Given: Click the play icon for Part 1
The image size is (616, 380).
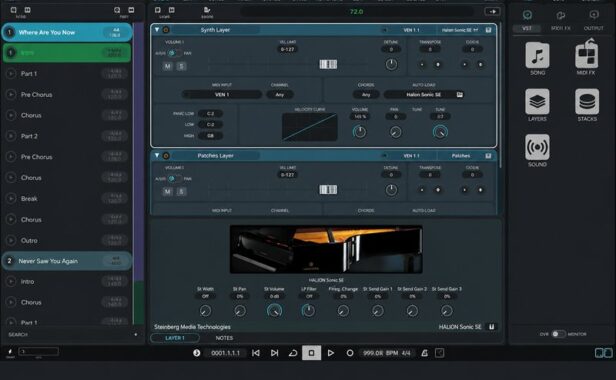Looking at the screenshot, I should [11, 73].
